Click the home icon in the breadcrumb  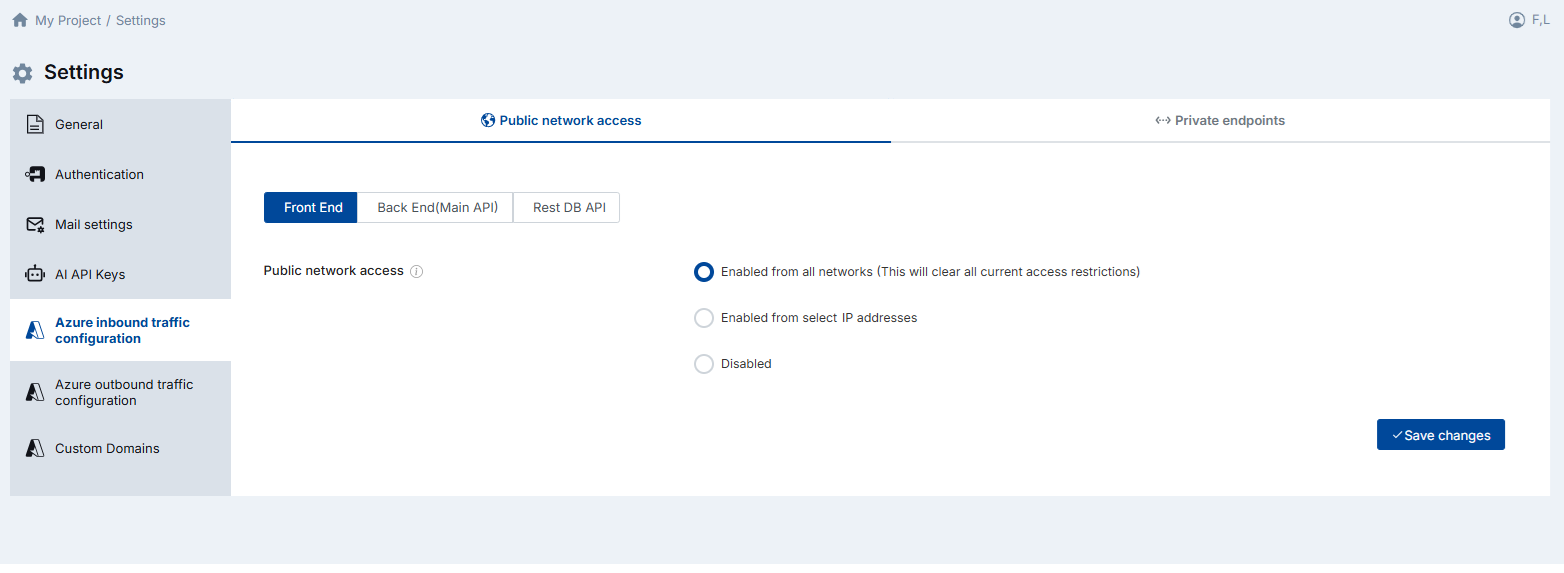pyautogui.click(x=20, y=20)
